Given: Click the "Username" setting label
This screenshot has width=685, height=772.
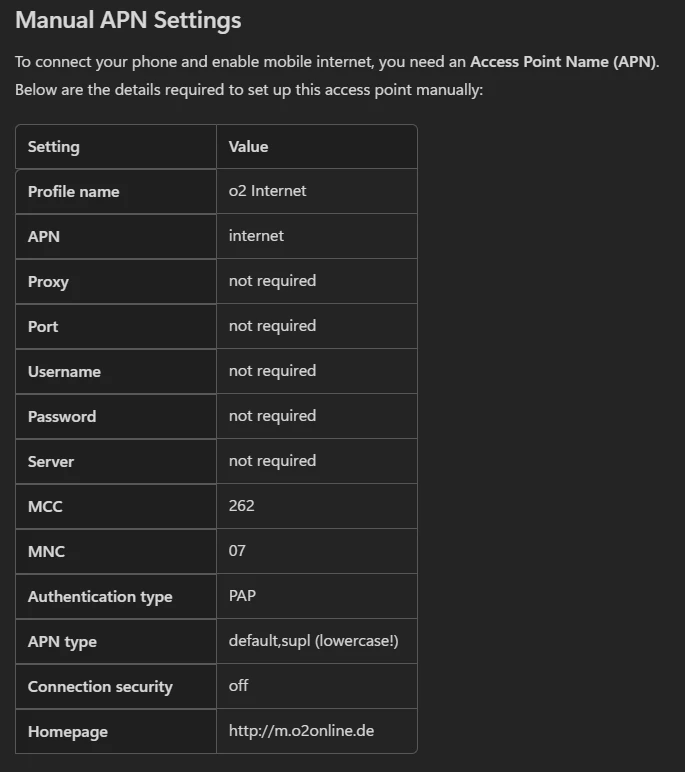Looking at the screenshot, I should click(64, 372).
